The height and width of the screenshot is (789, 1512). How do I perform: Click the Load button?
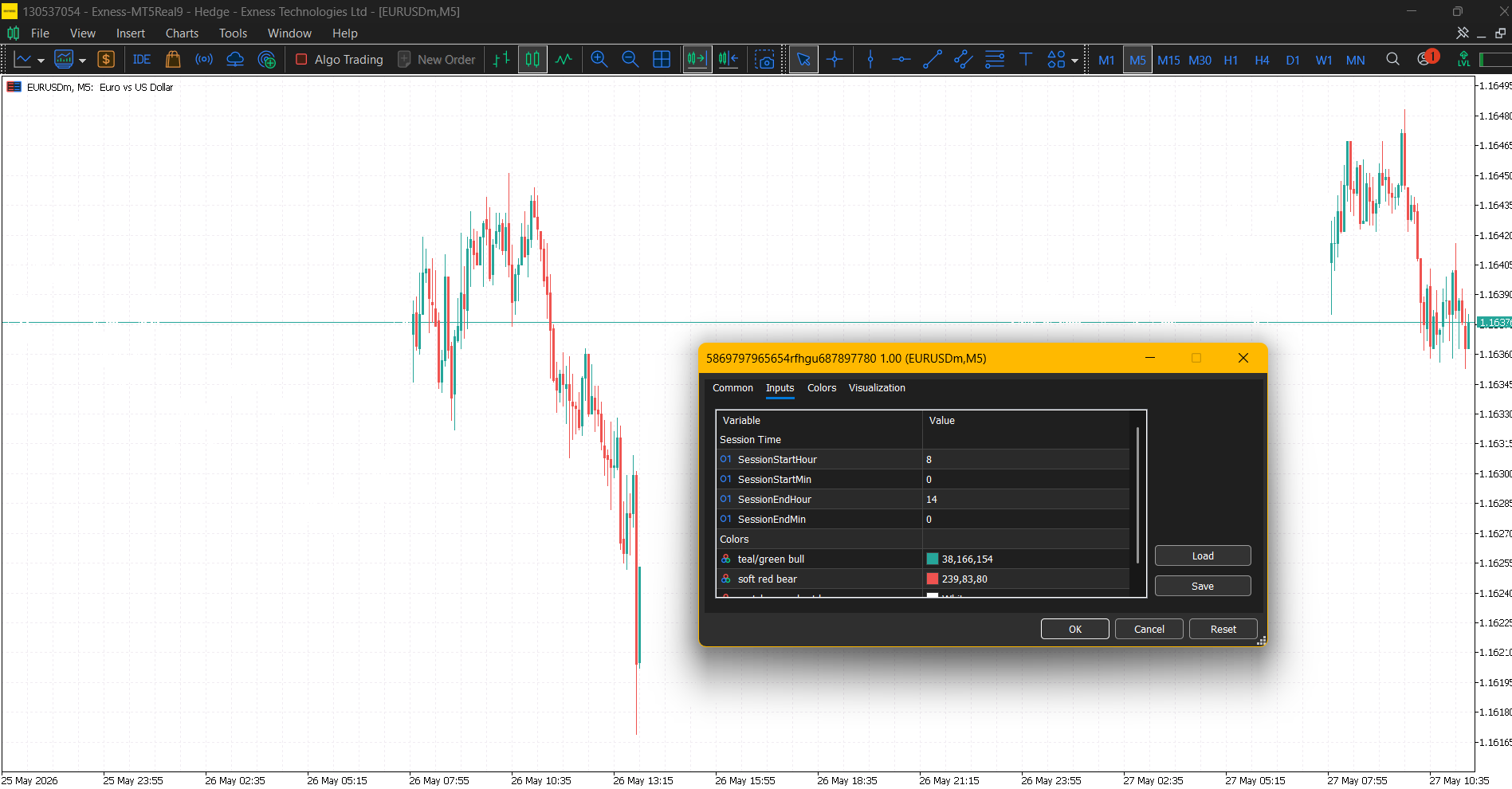tap(1203, 555)
